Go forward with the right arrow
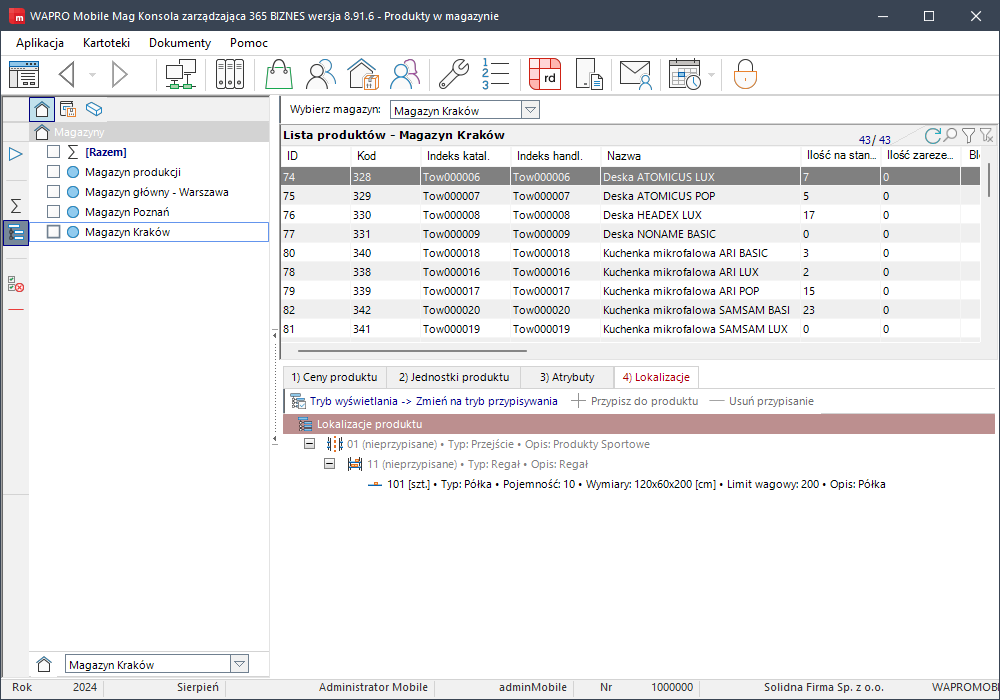This screenshot has width=1000, height=700. click(x=119, y=75)
